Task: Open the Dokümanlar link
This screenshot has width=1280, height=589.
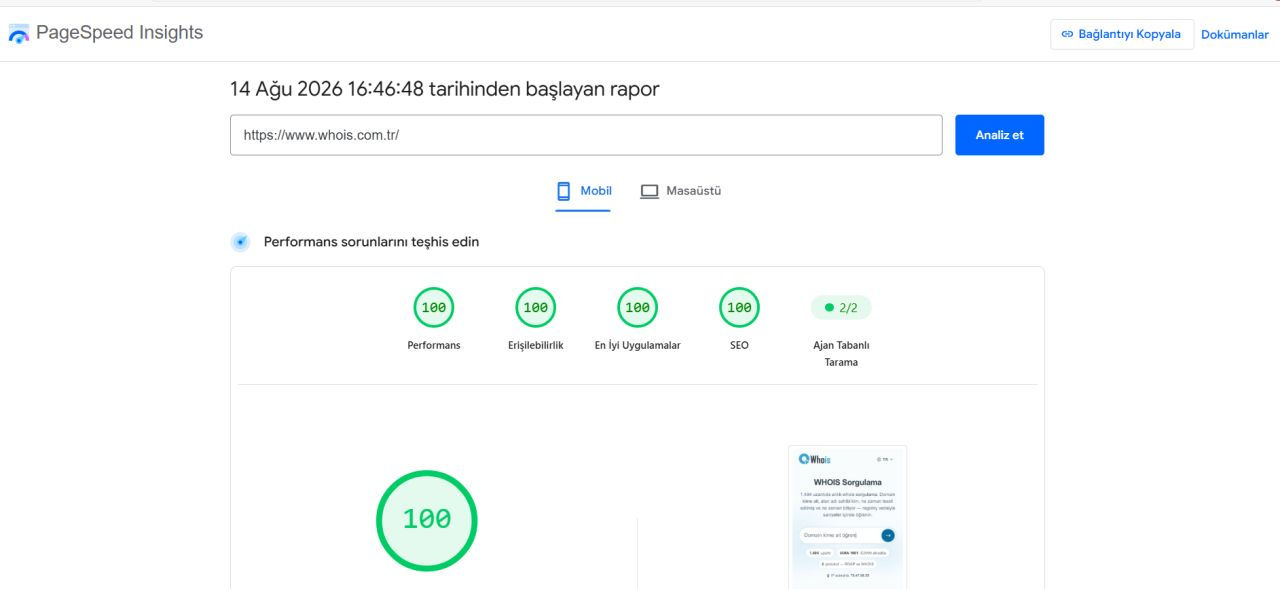Action: tap(1234, 34)
